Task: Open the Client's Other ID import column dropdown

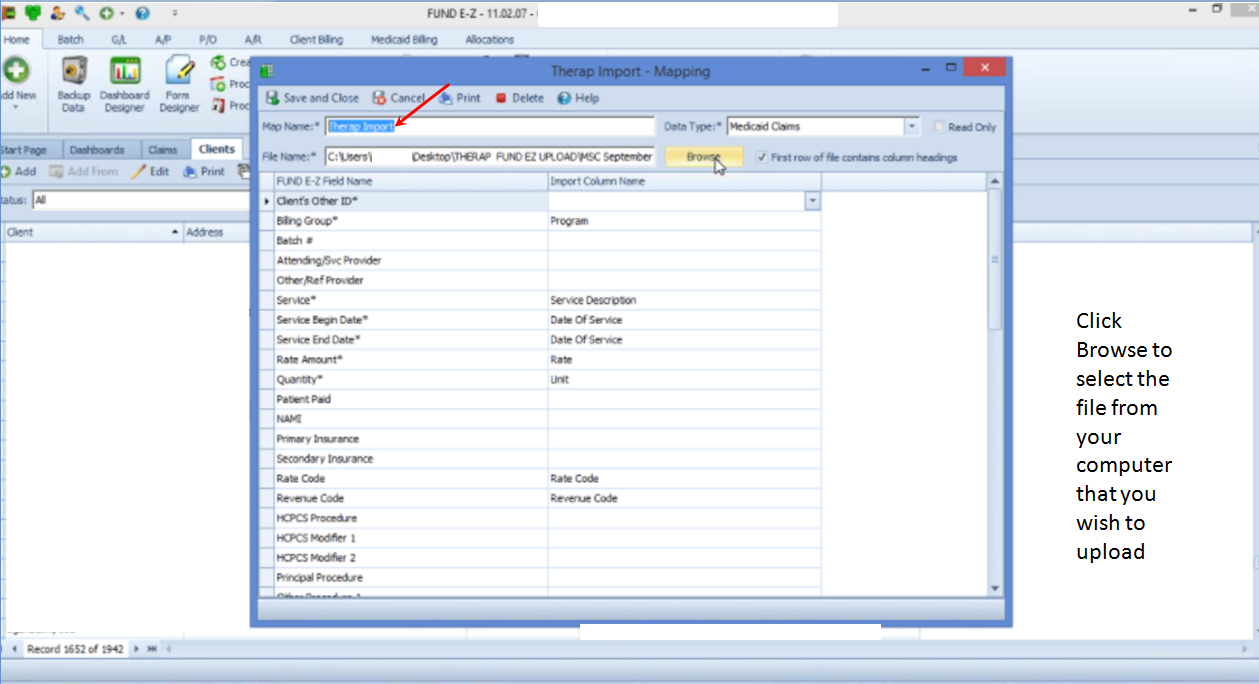Action: coord(813,201)
